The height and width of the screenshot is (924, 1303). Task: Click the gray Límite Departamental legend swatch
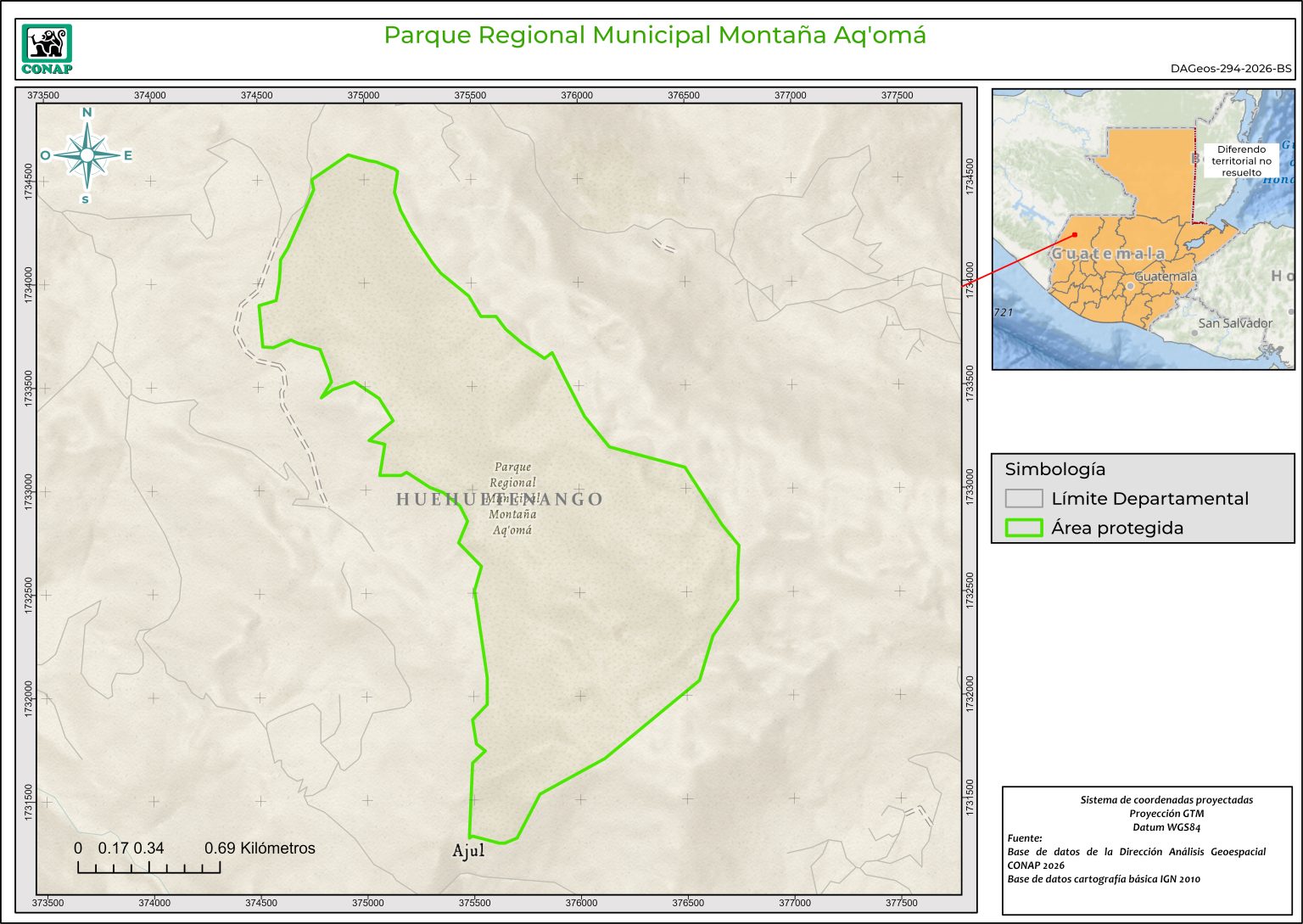(1024, 498)
